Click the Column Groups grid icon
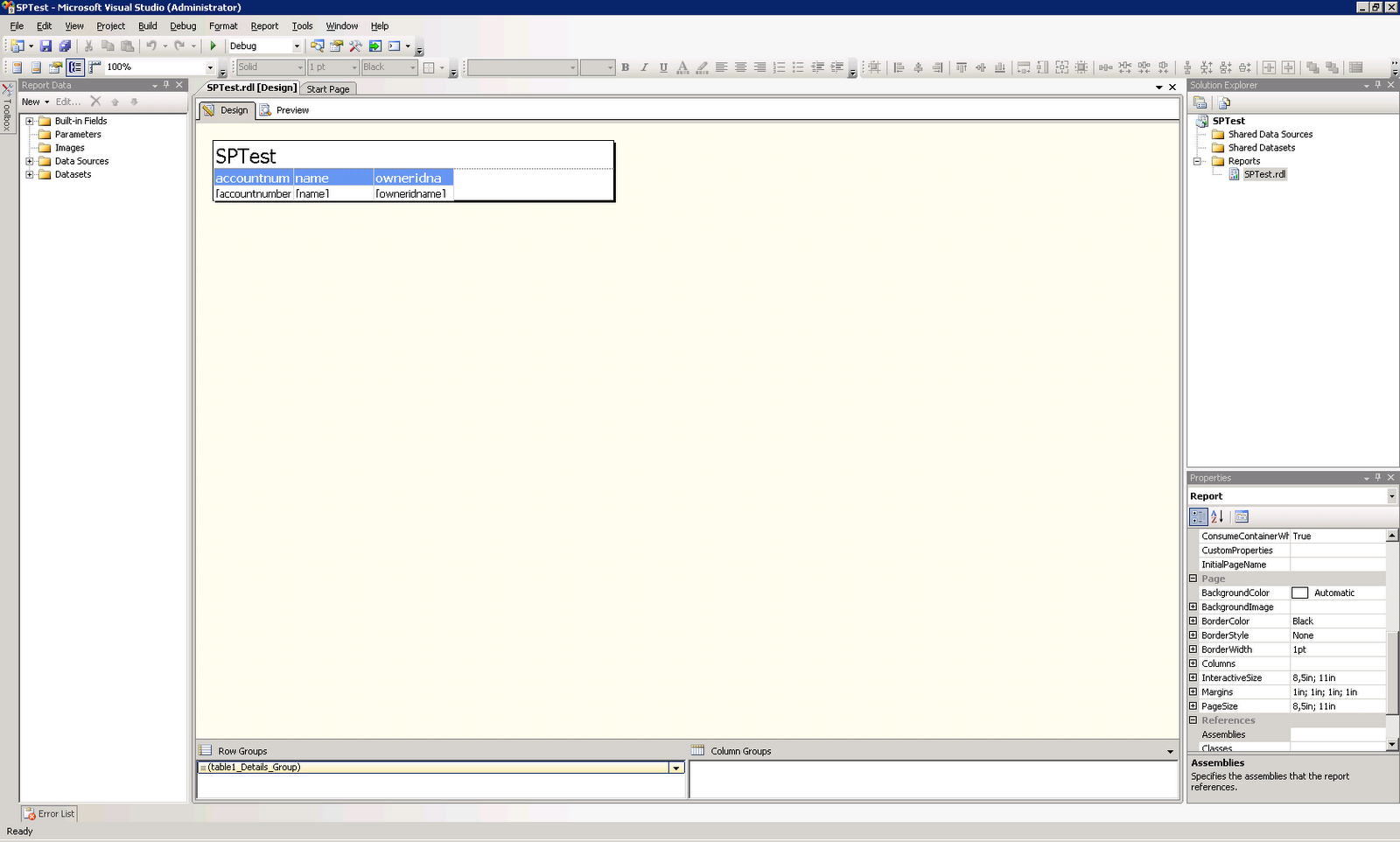The image size is (1400, 842). pos(697,750)
